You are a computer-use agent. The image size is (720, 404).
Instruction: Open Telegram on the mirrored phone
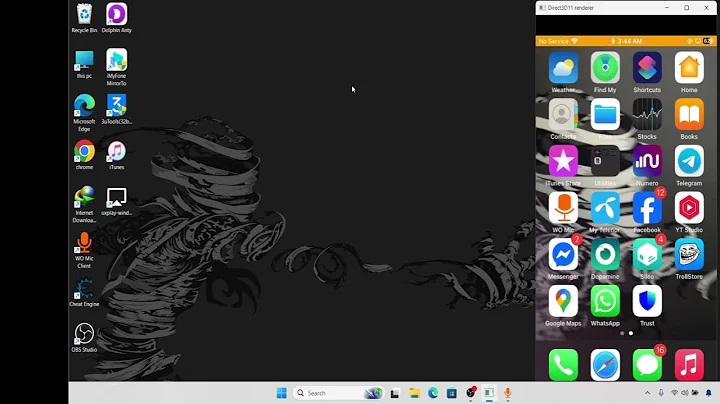tap(689, 161)
